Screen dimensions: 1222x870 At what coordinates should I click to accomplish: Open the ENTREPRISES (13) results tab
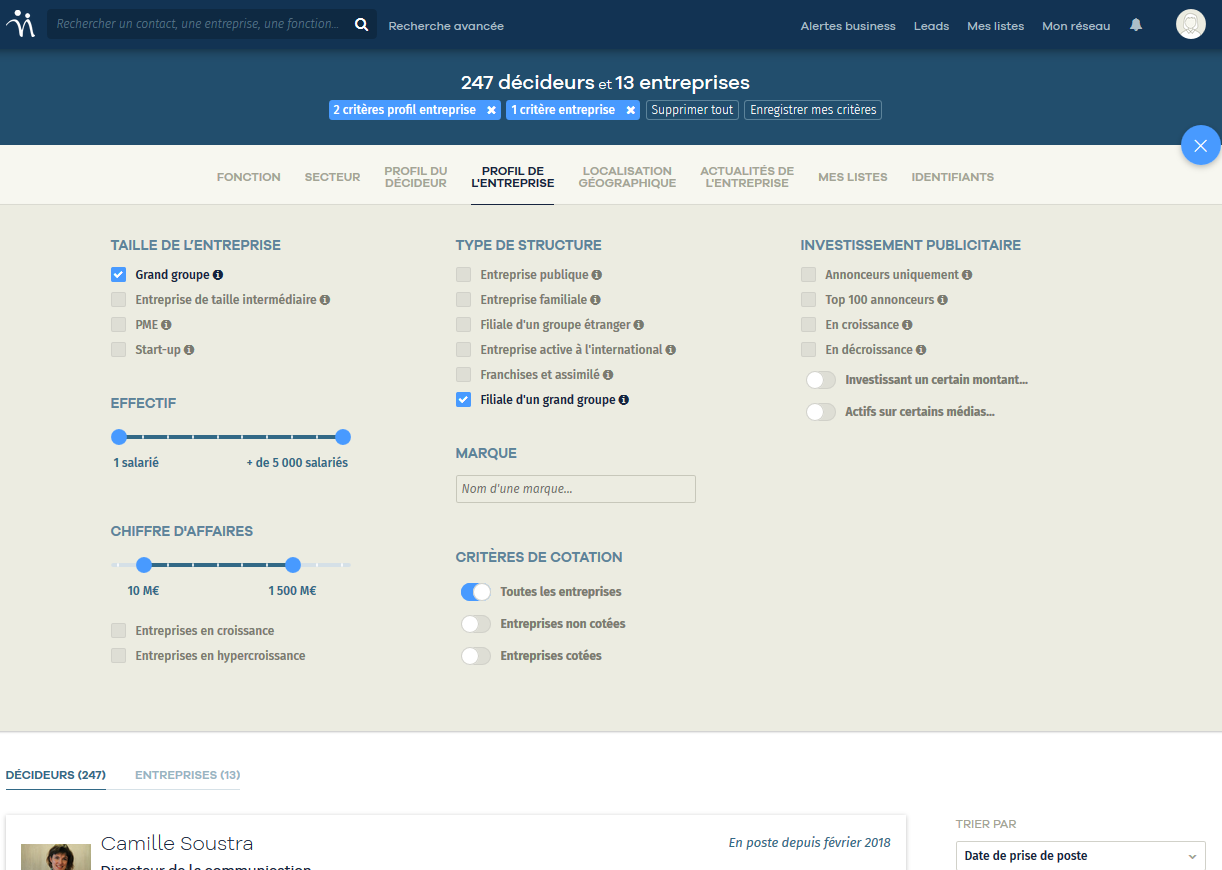coord(186,774)
